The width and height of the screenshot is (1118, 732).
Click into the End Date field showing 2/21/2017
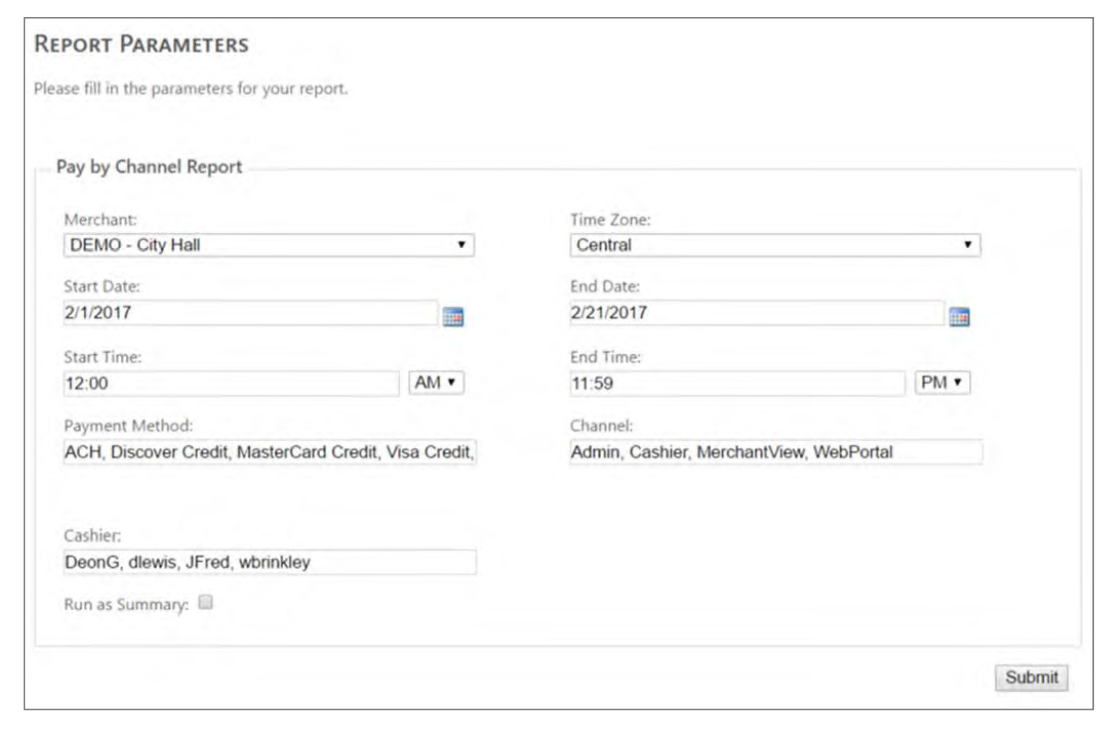pos(755,313)
